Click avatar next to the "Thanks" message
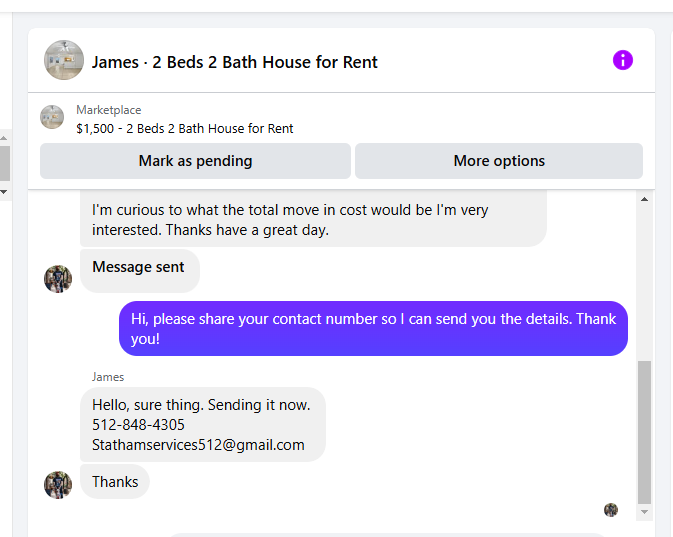 tap(58, 485)
